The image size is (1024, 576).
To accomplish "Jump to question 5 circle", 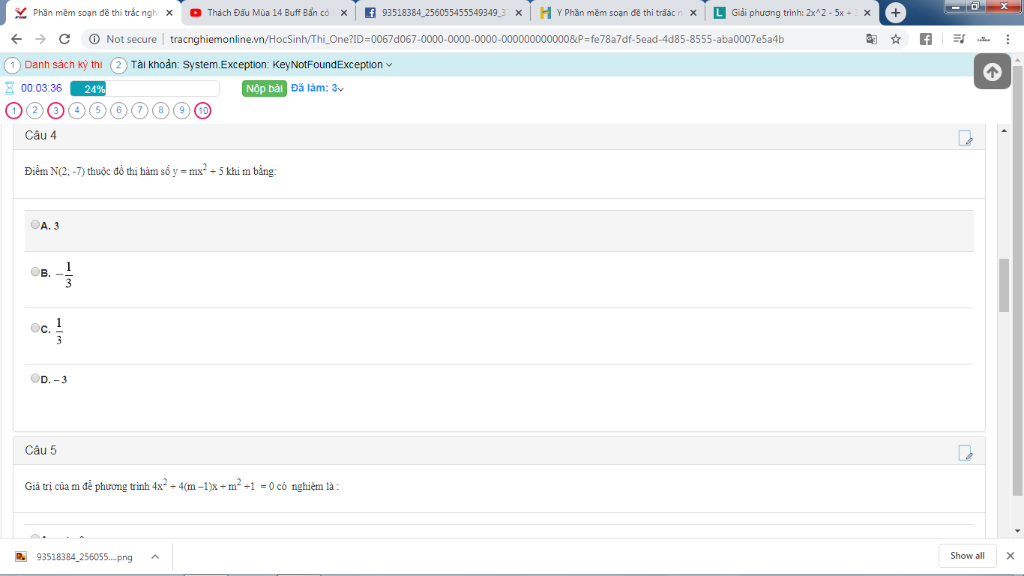I will [x=97, y=110].
